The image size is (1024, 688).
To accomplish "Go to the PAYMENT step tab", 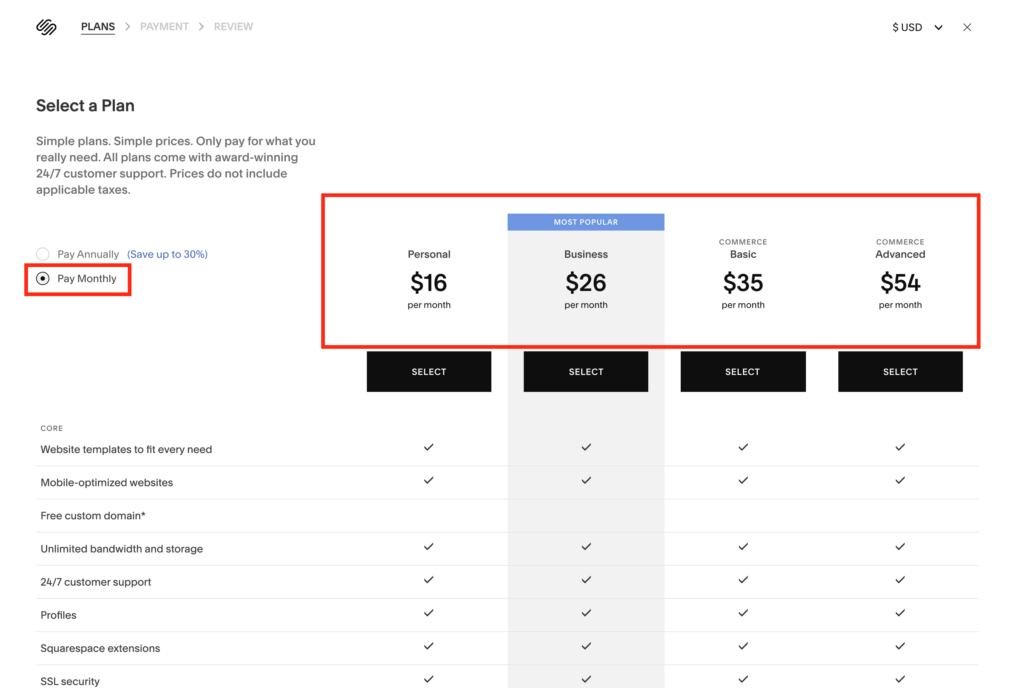I will pyautogui.click(x=164, y=27).
